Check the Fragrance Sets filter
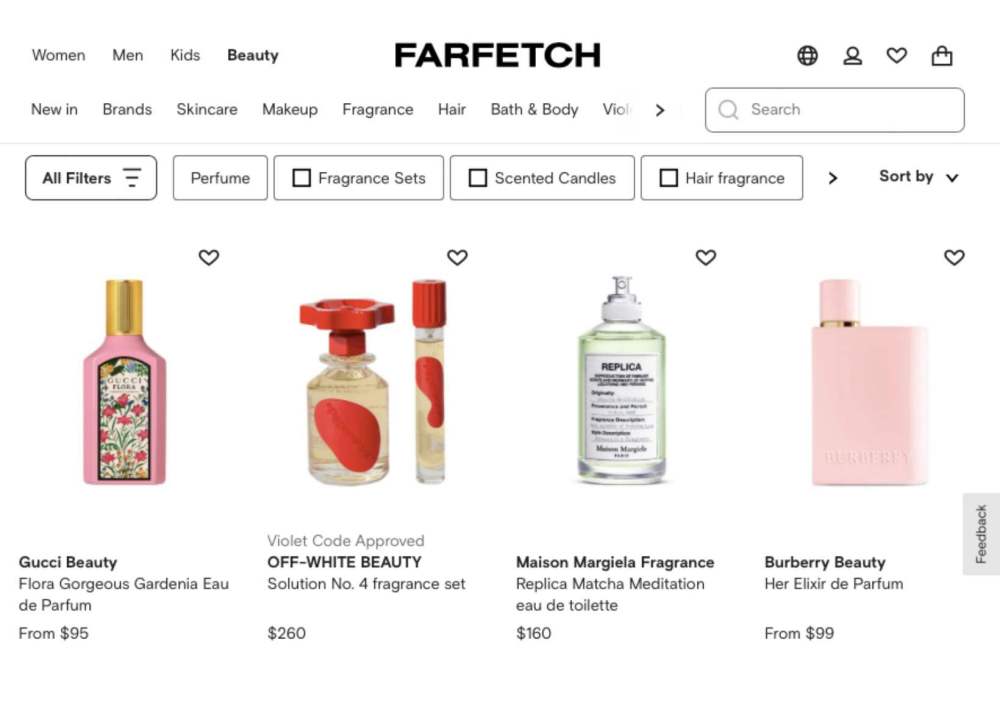 point(301,178)
